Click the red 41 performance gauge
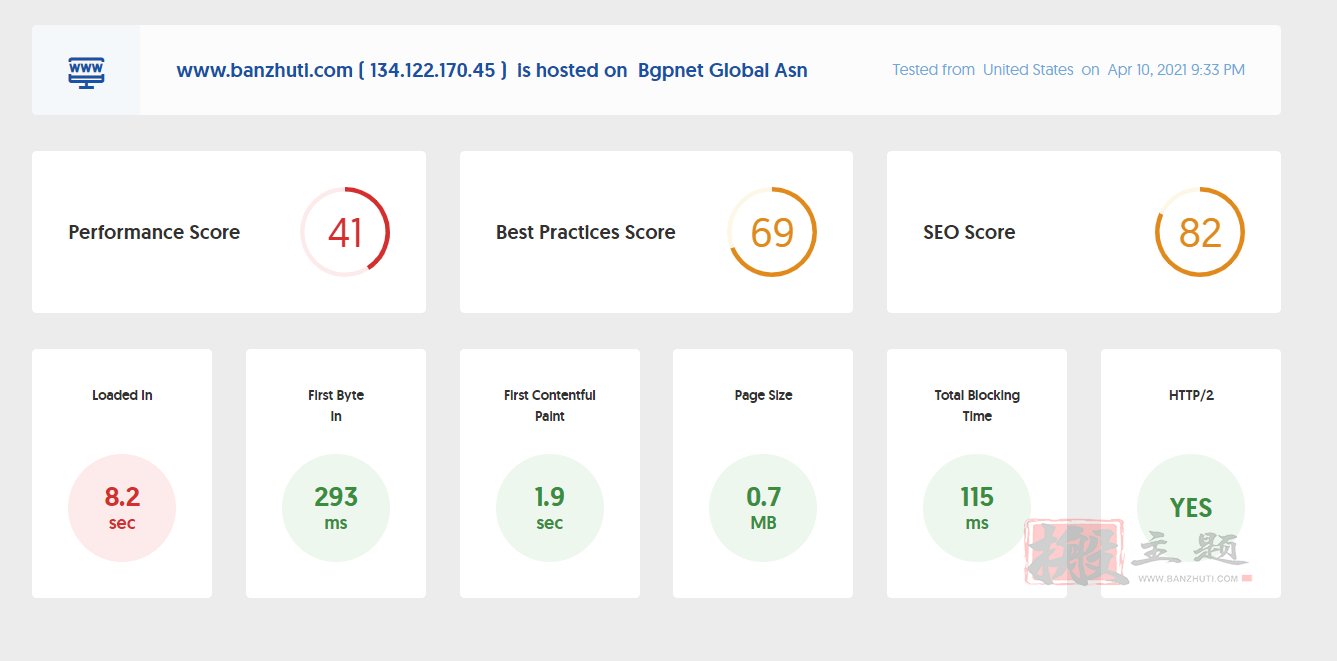This screenshot has width=1337, height=661. (x=345, y=232)
